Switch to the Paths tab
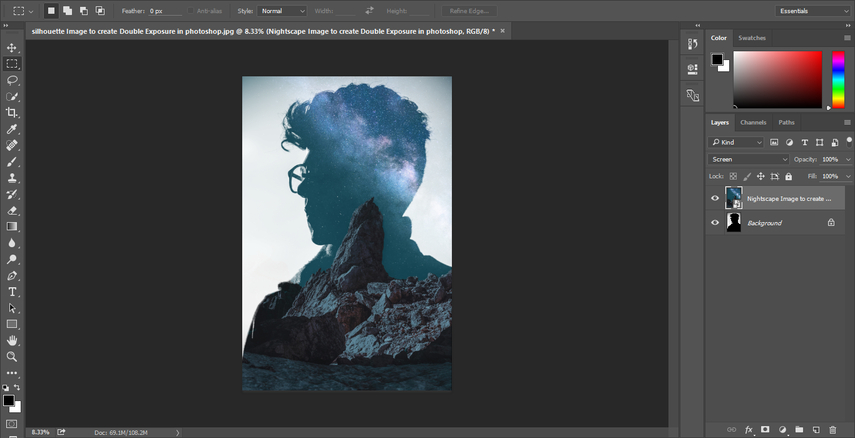 tap(786, 122)
